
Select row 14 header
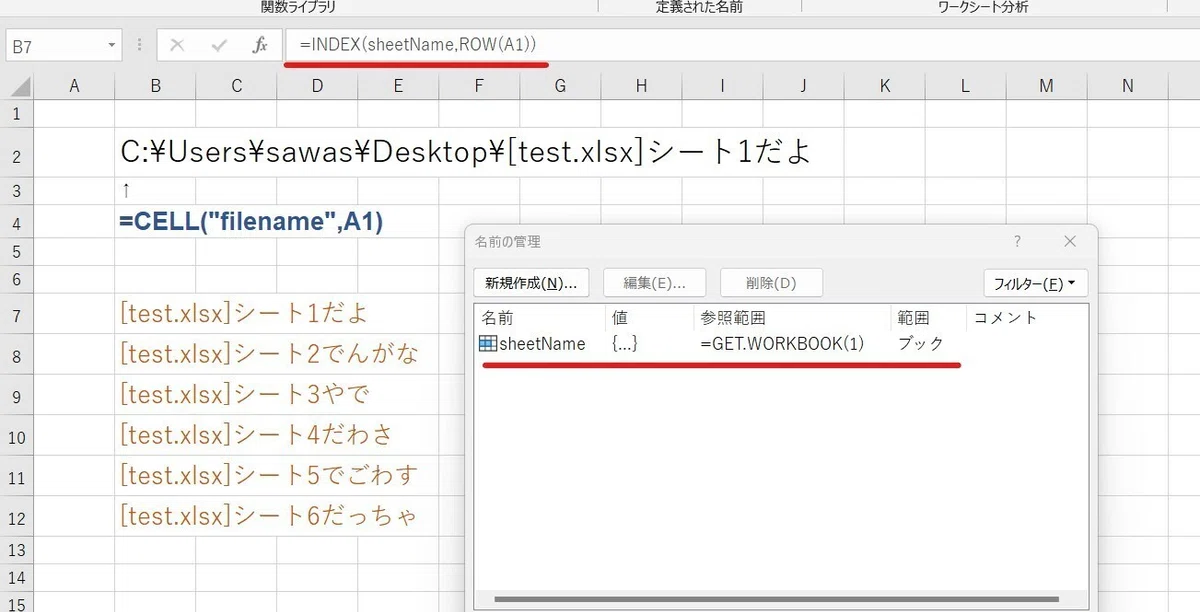[x=17, y=577]
